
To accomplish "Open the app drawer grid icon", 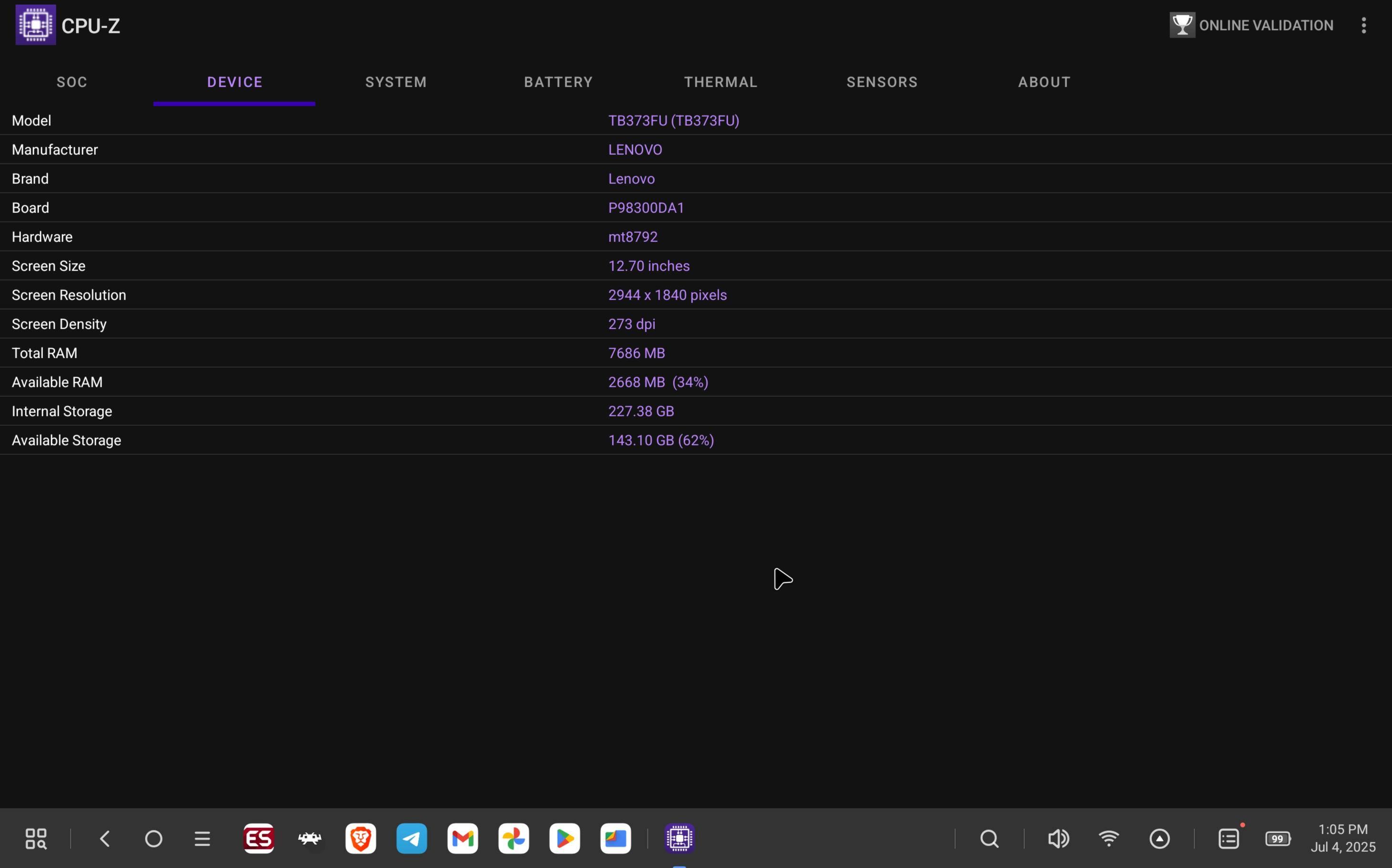I will click(x=36, y=839).
